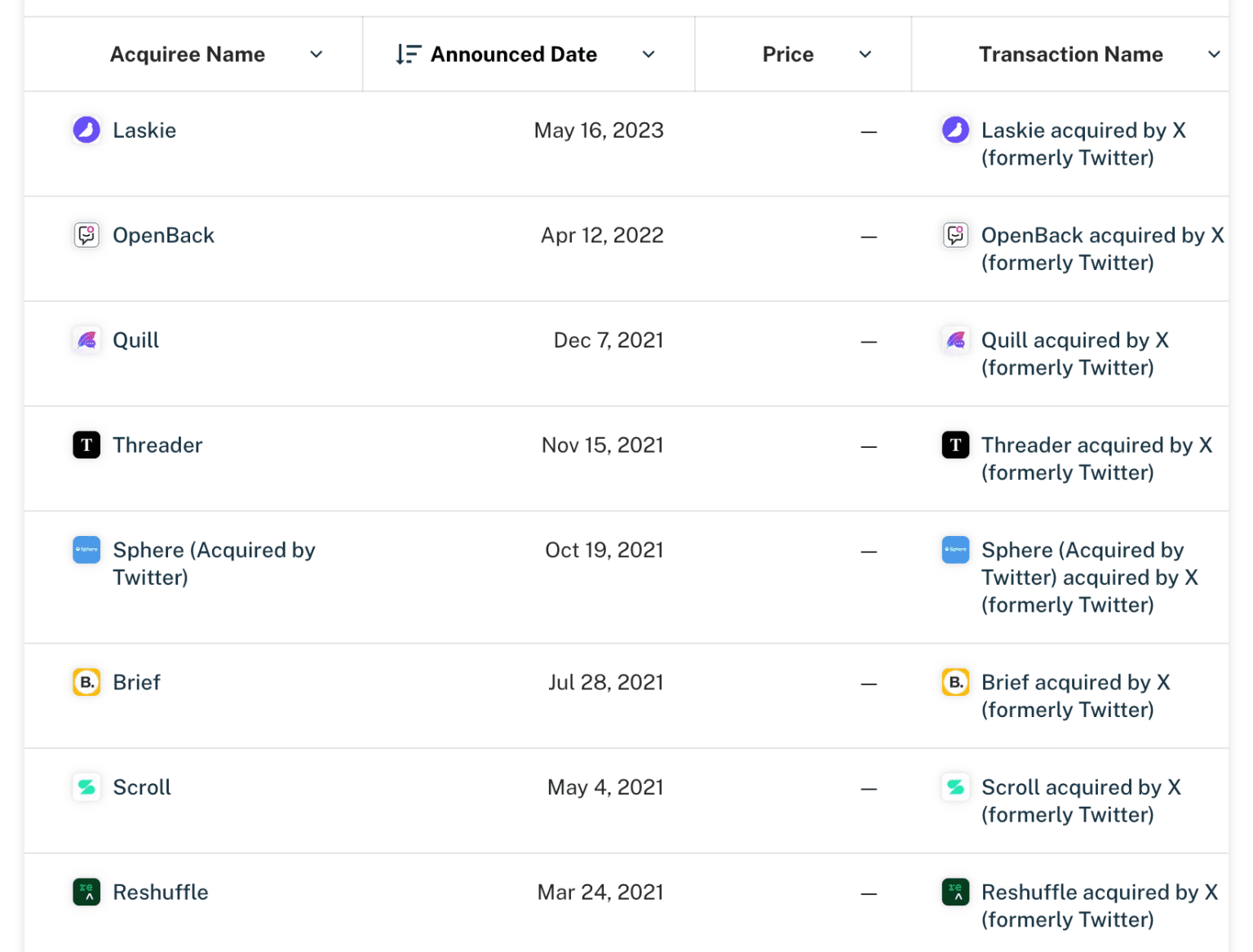This screenshot has width=1253, height=952.
Task: Select the date Mar 24, 2021
Action: [600, 892]
